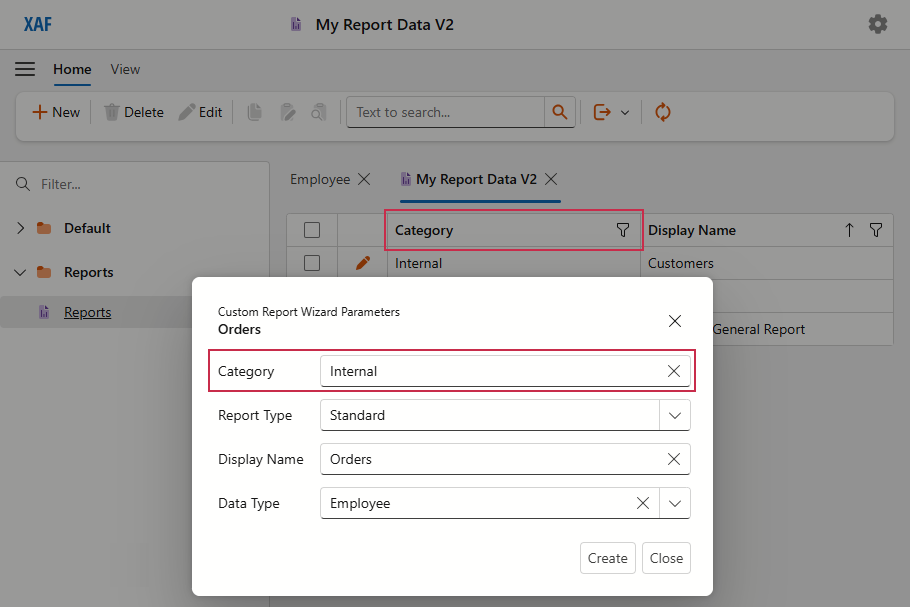
Task: Click the Display Name column header
Action: click(x=767, y=230)
